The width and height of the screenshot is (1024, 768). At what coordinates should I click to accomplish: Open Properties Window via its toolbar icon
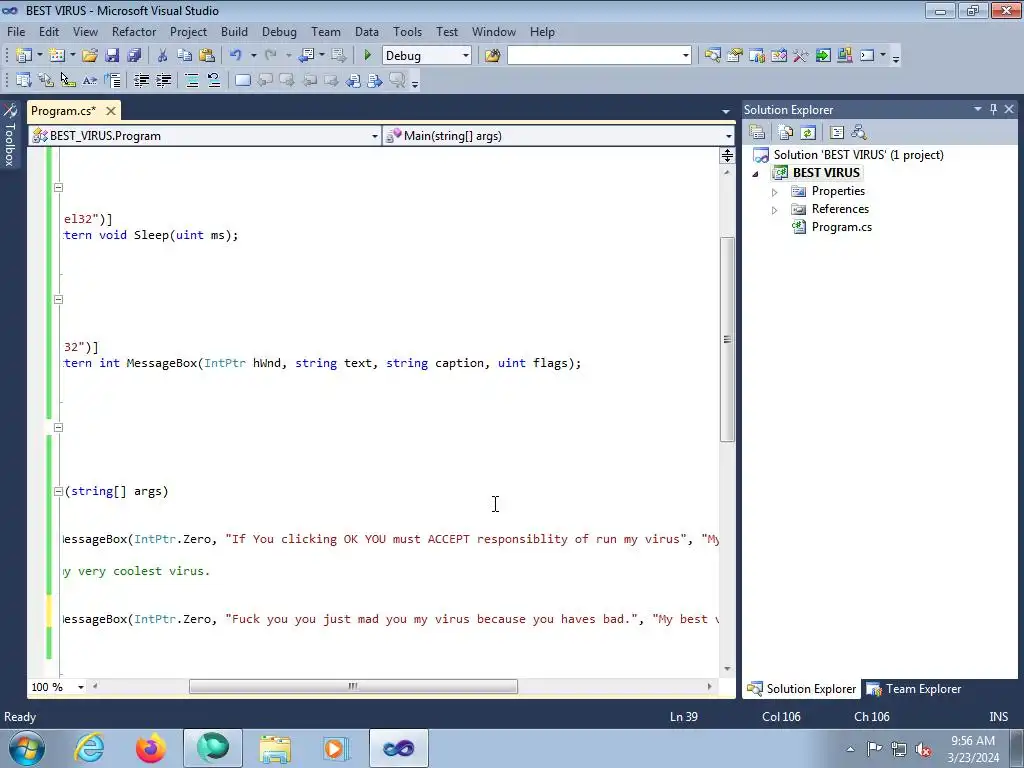pyautogui.click(x=735, y=56)
